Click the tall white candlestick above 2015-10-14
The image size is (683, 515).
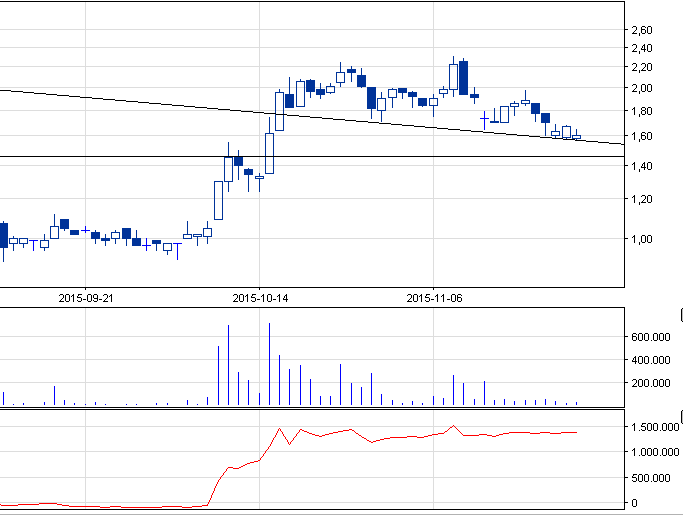[x=269, y=153]
